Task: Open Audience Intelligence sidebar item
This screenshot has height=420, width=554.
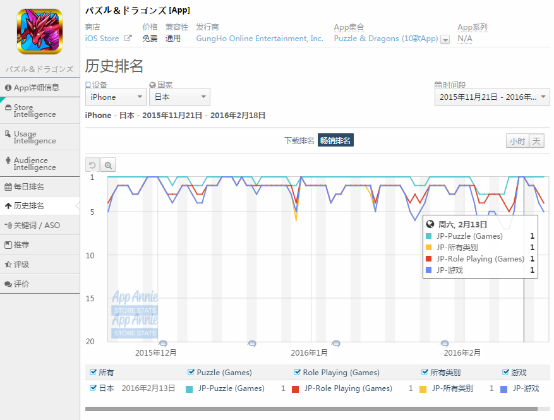Action: [40, 164]
